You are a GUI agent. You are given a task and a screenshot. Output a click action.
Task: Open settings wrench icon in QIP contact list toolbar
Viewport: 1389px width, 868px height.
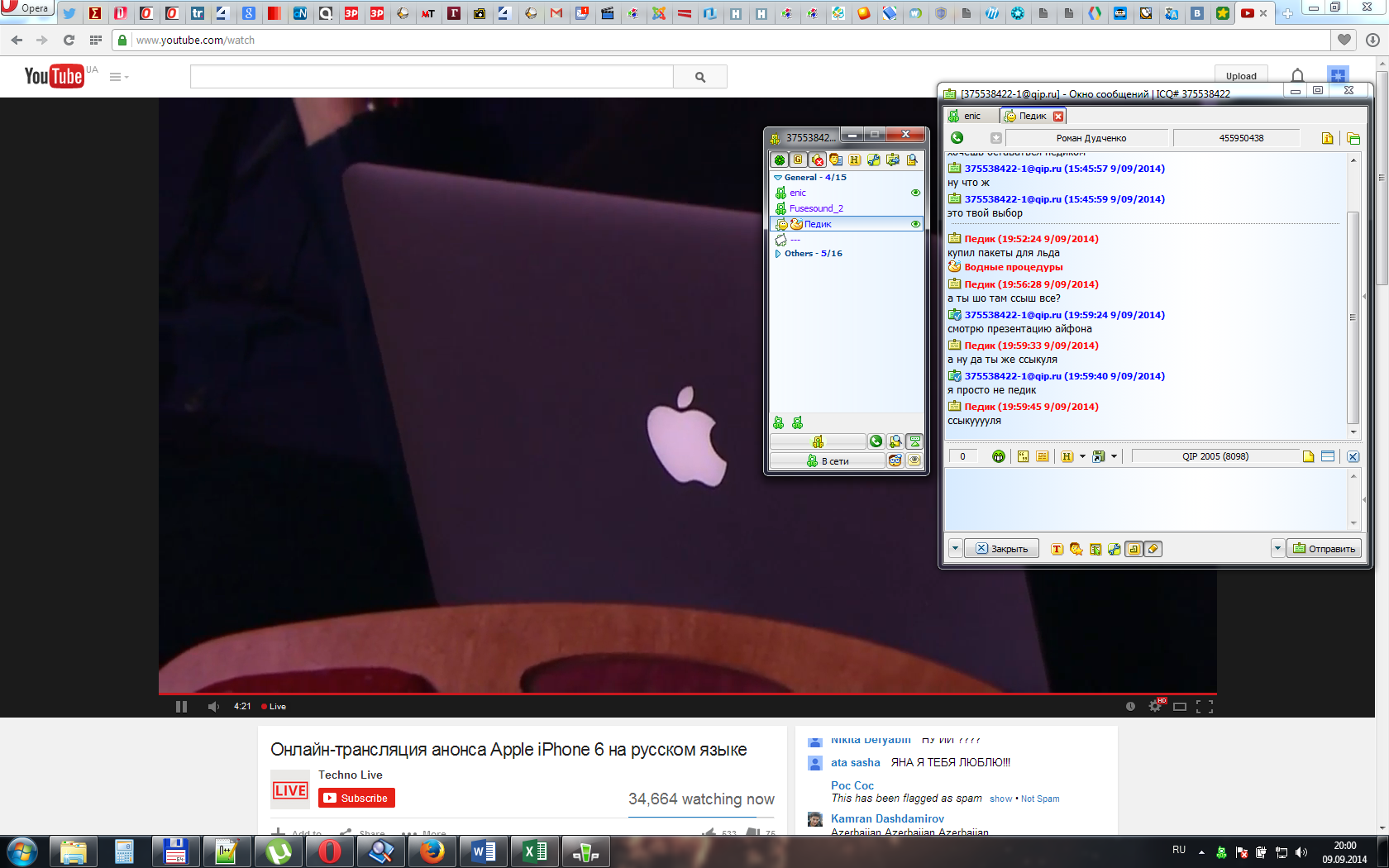874,160
